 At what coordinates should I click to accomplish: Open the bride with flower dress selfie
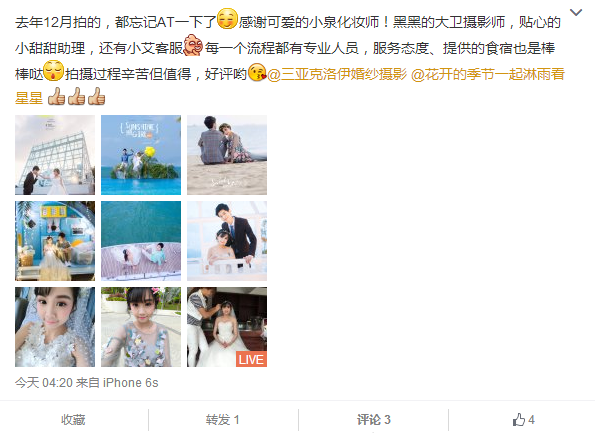click(141, 327)
